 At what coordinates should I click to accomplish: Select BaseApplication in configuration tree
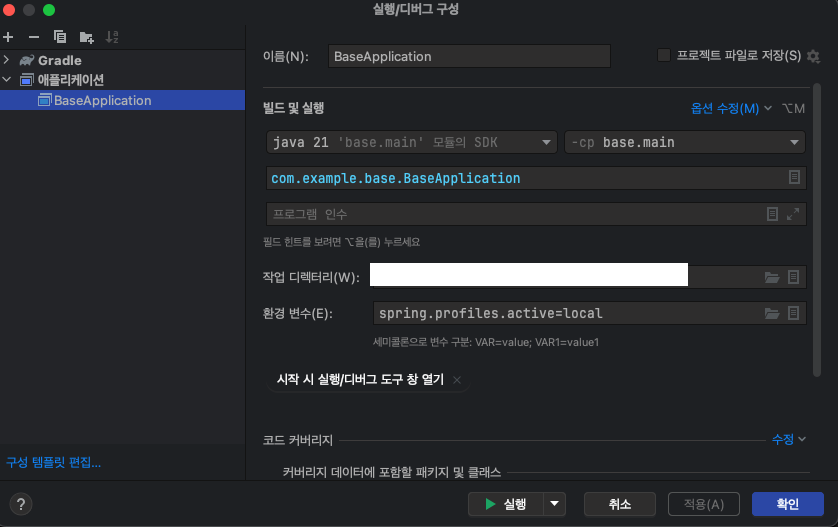pyautogui.click(x=122, y=100)
